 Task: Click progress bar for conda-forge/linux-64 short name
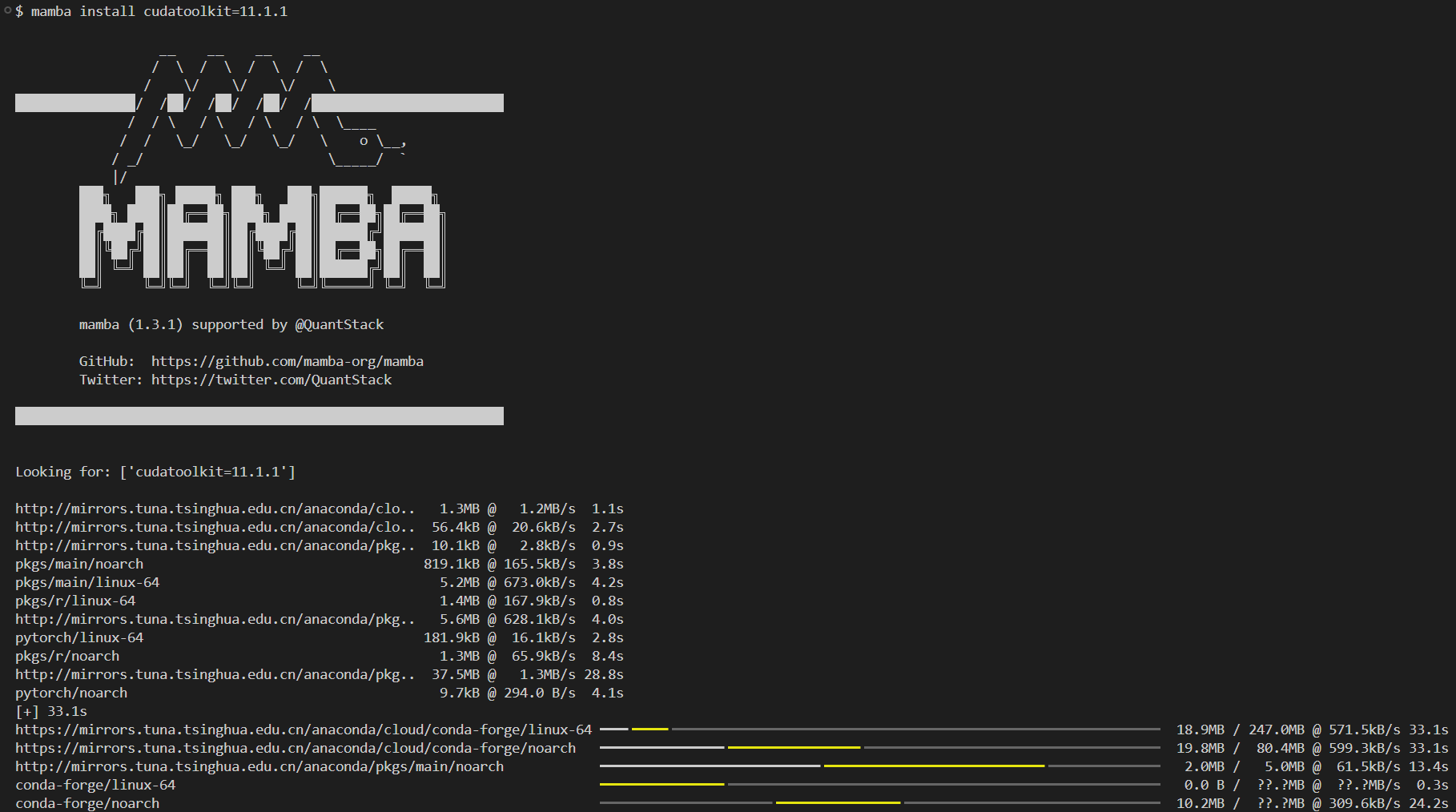pyautogui.click(x=879, y=785)
